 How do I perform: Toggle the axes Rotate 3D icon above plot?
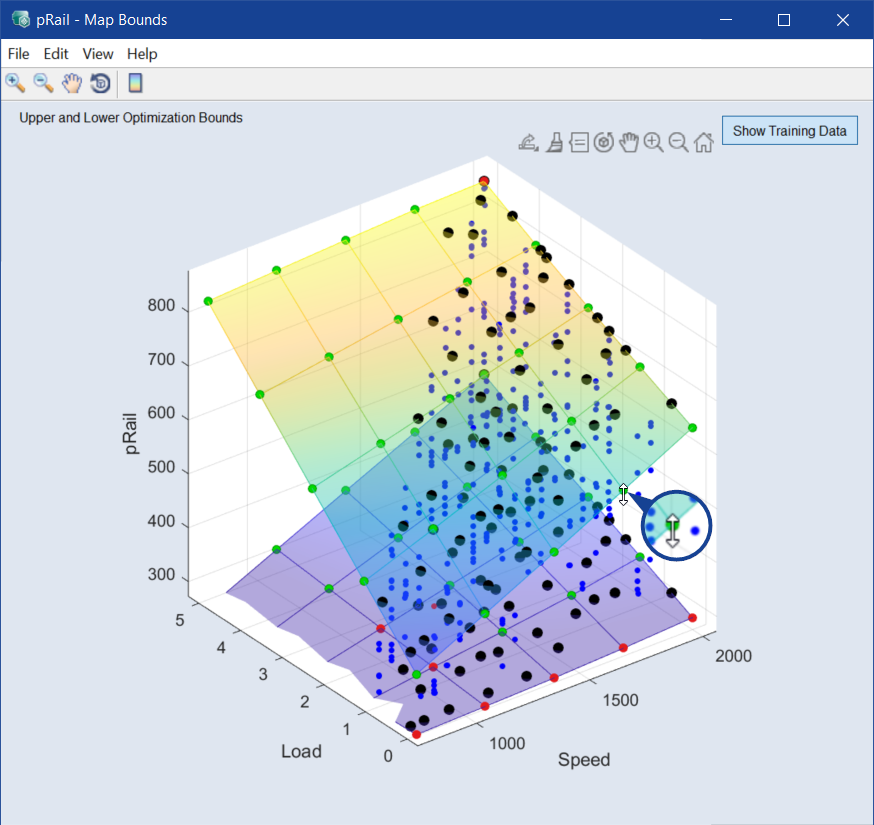[x=604, y=143]
